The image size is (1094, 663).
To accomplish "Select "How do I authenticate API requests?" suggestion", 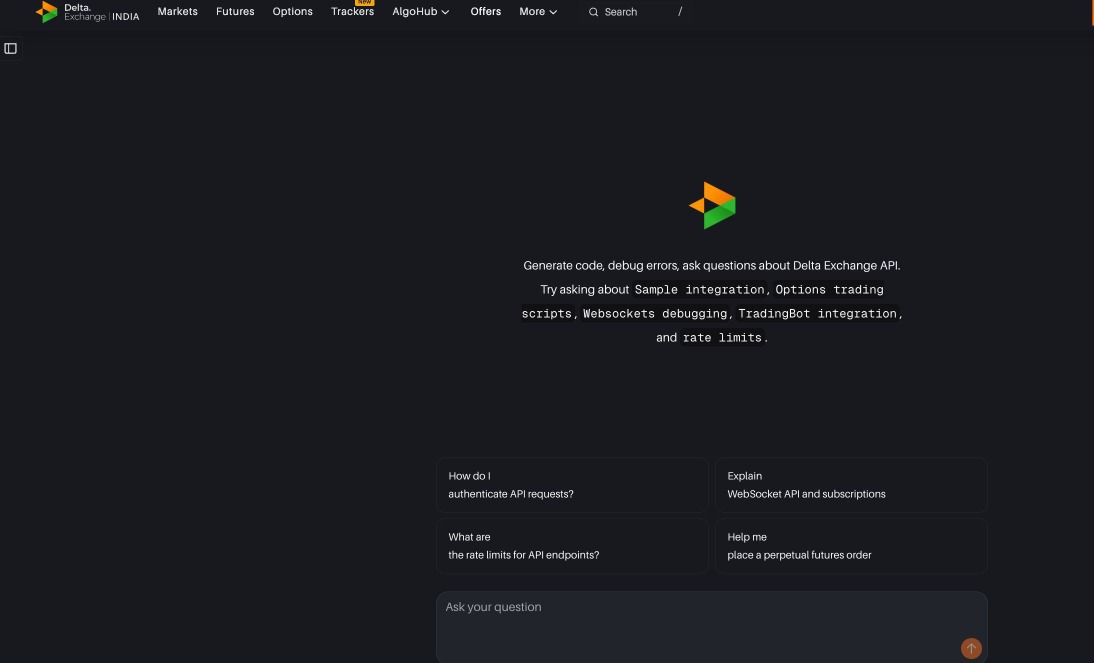I will pyautogui.click(x=572, y=485).
